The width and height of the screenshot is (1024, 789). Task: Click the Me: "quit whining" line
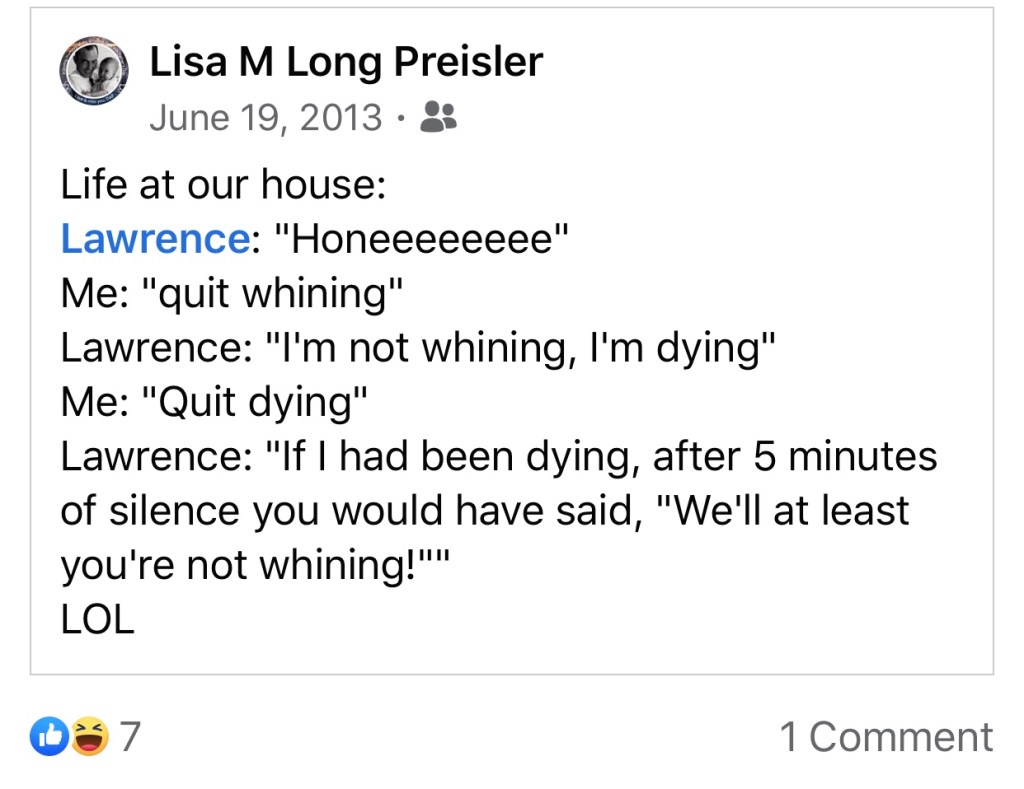232,294
